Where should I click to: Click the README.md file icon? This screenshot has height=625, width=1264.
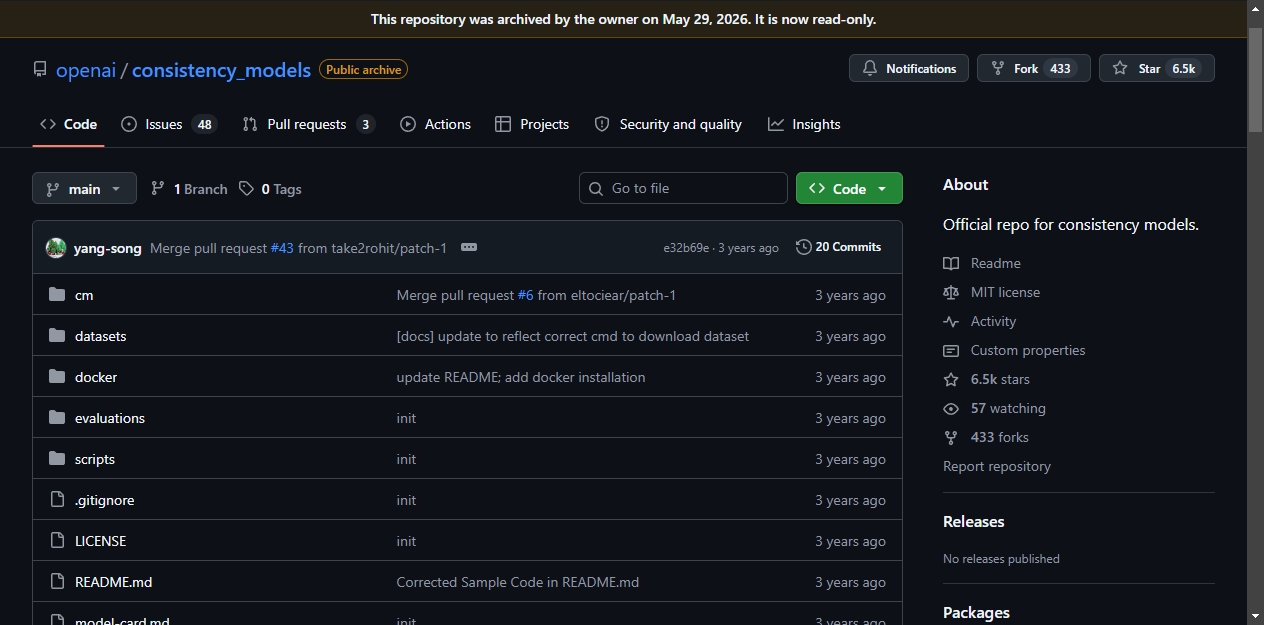pyautogui.click(x=57, y=582)
